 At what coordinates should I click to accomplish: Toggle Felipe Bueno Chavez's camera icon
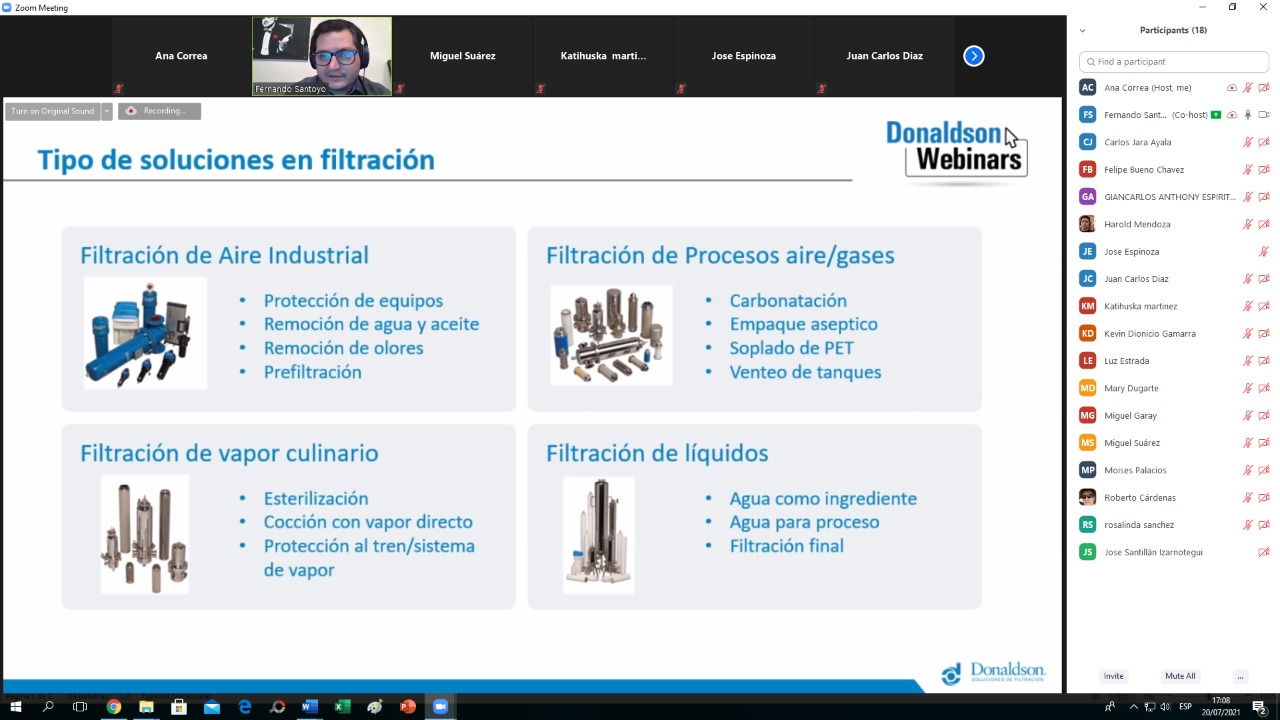1264,170
